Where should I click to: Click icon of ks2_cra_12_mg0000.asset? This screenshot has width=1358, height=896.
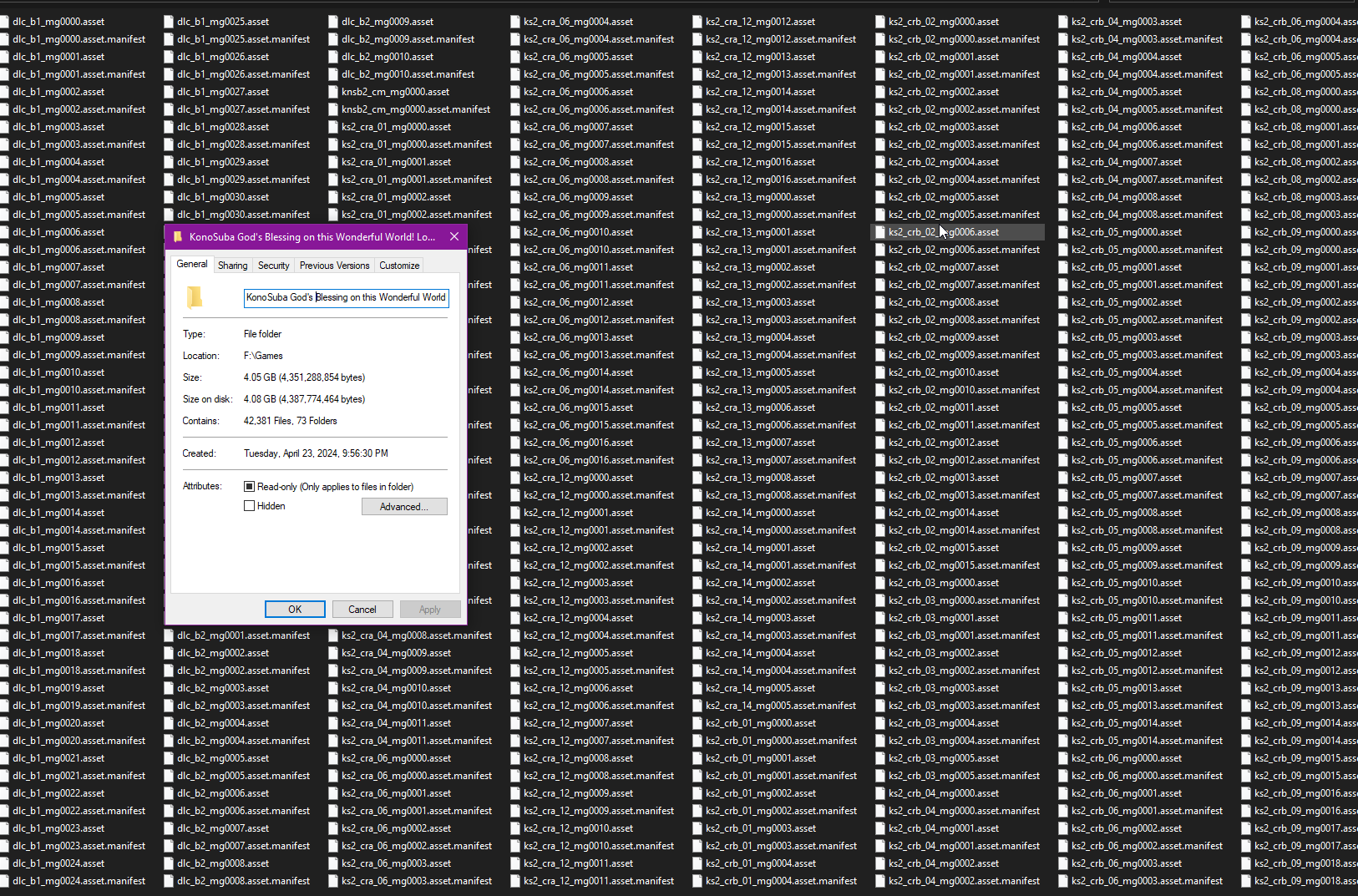tap(515, 478)
